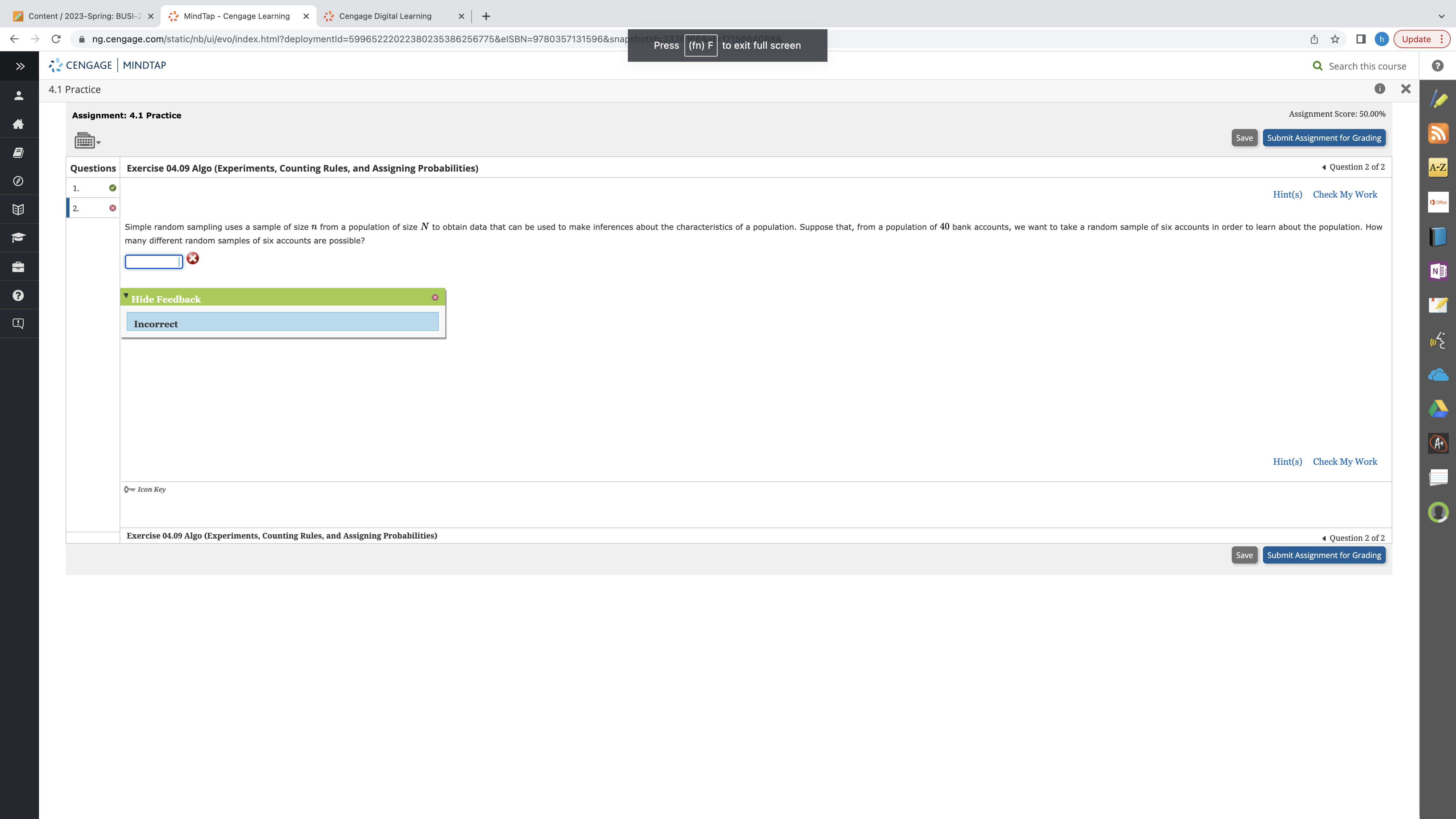Click the Save button at top right
Viewport: 1456px width, 819px height.
[x=1244, y=137]
